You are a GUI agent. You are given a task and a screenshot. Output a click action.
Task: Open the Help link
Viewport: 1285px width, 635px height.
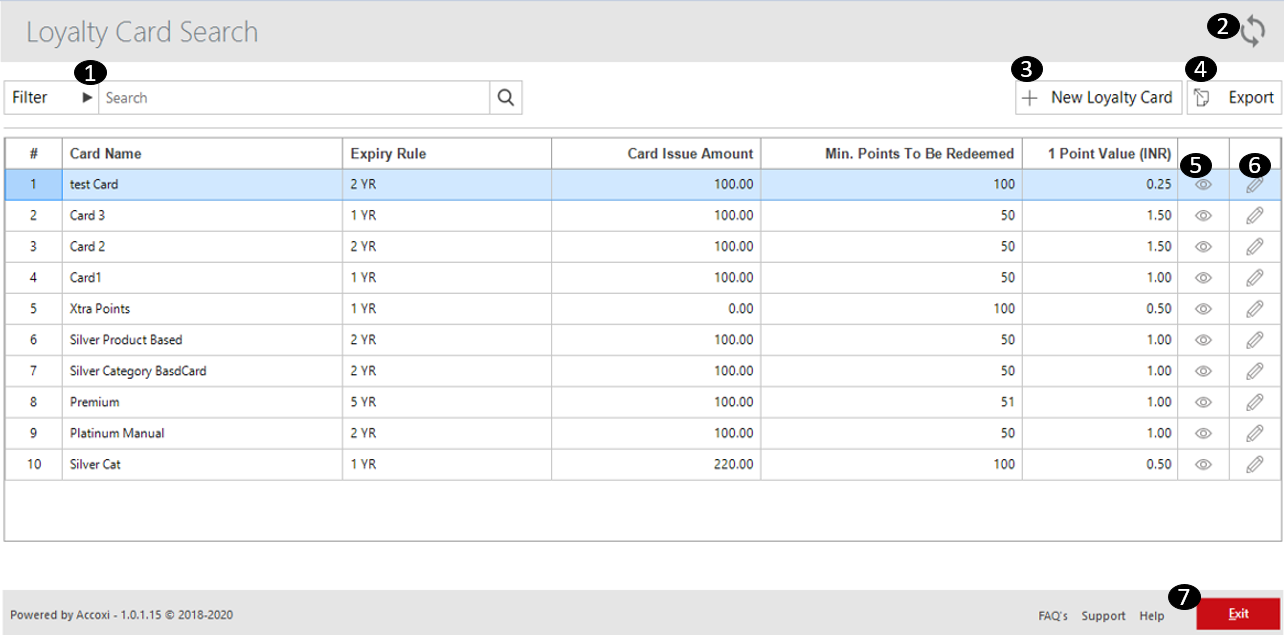tap(1151, 616)
